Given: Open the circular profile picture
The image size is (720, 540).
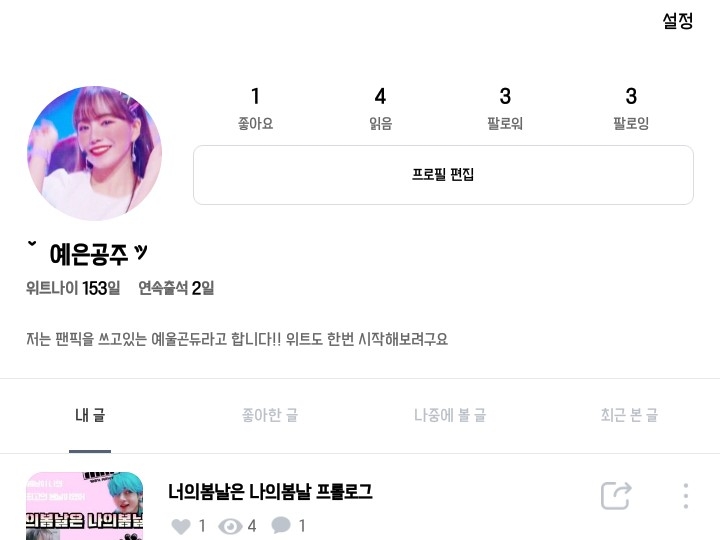Looking at the screenshot, I should point(95,153).
